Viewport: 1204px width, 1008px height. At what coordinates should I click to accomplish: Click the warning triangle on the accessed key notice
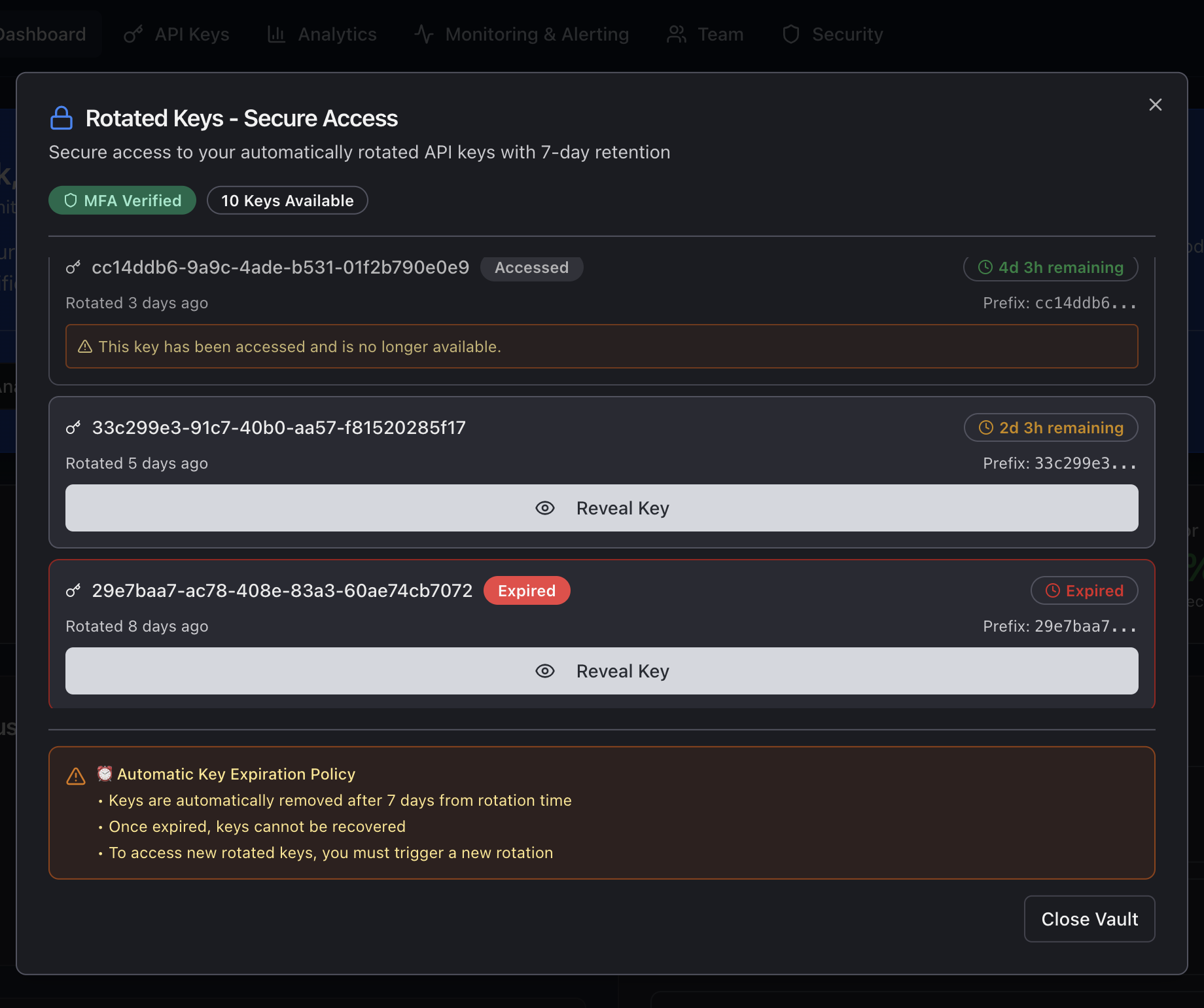point(84,346)
